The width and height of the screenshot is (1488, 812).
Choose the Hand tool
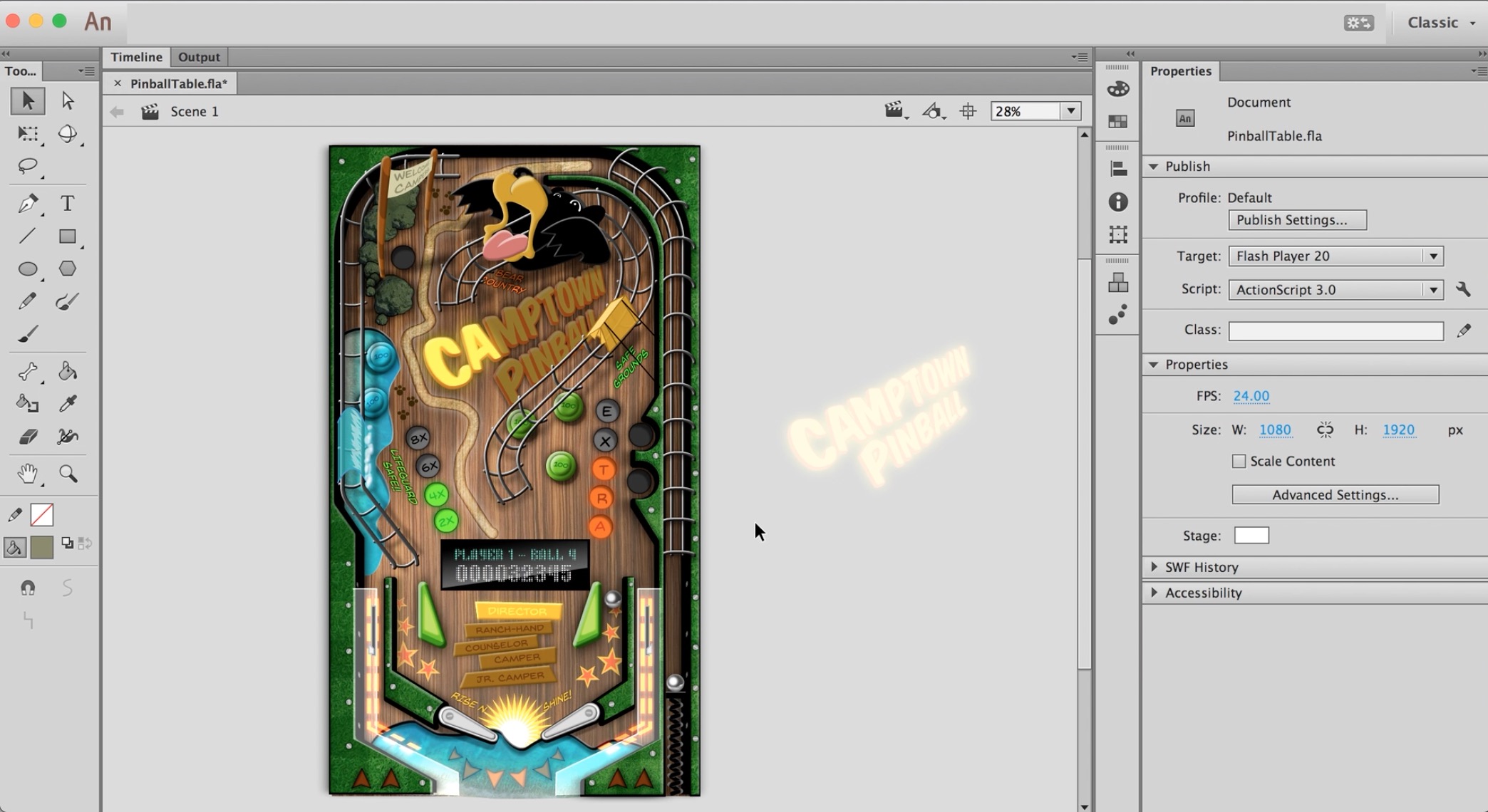click(28, 474)
